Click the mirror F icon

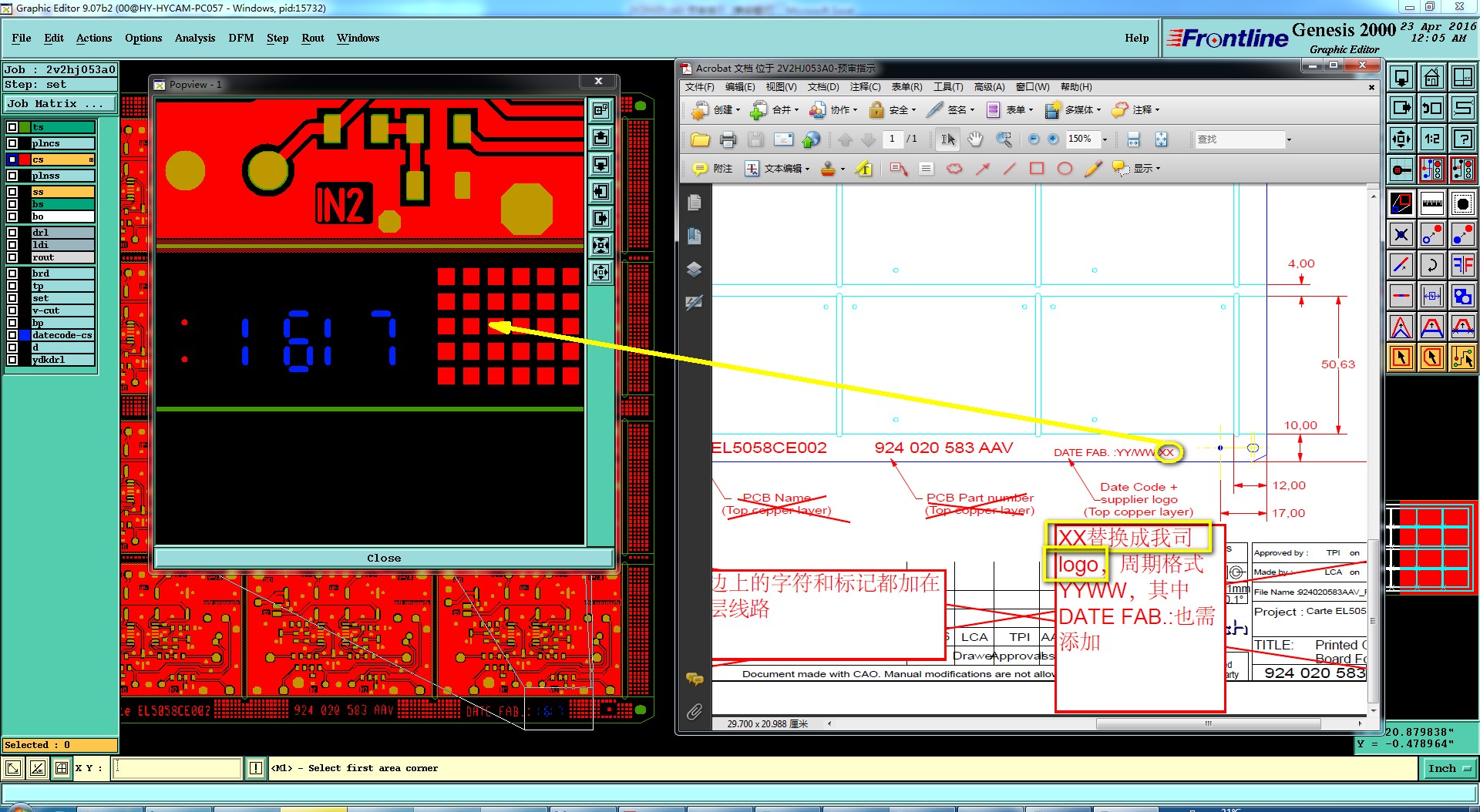(1462, 265)
